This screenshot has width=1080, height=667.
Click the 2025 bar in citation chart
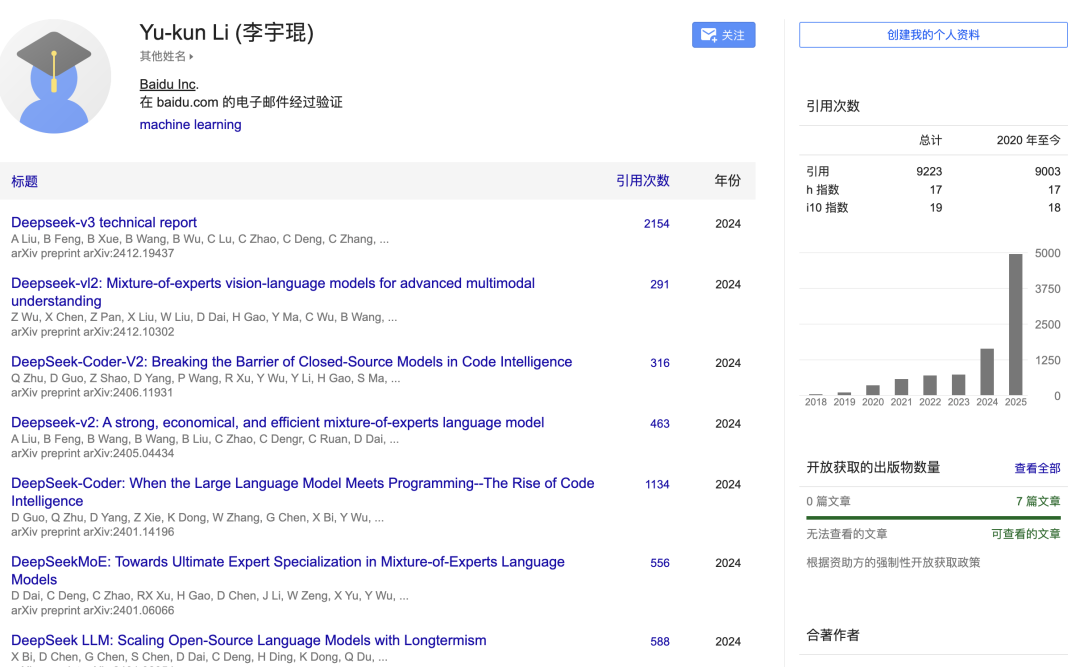[1016, 324]
